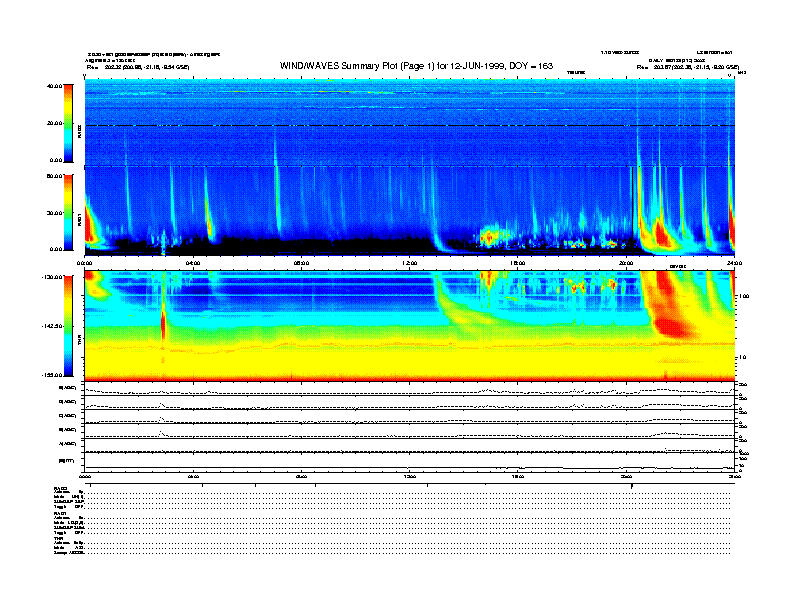
Task: Select the -142.50 label on TNR scale
Action: [52, 326]
